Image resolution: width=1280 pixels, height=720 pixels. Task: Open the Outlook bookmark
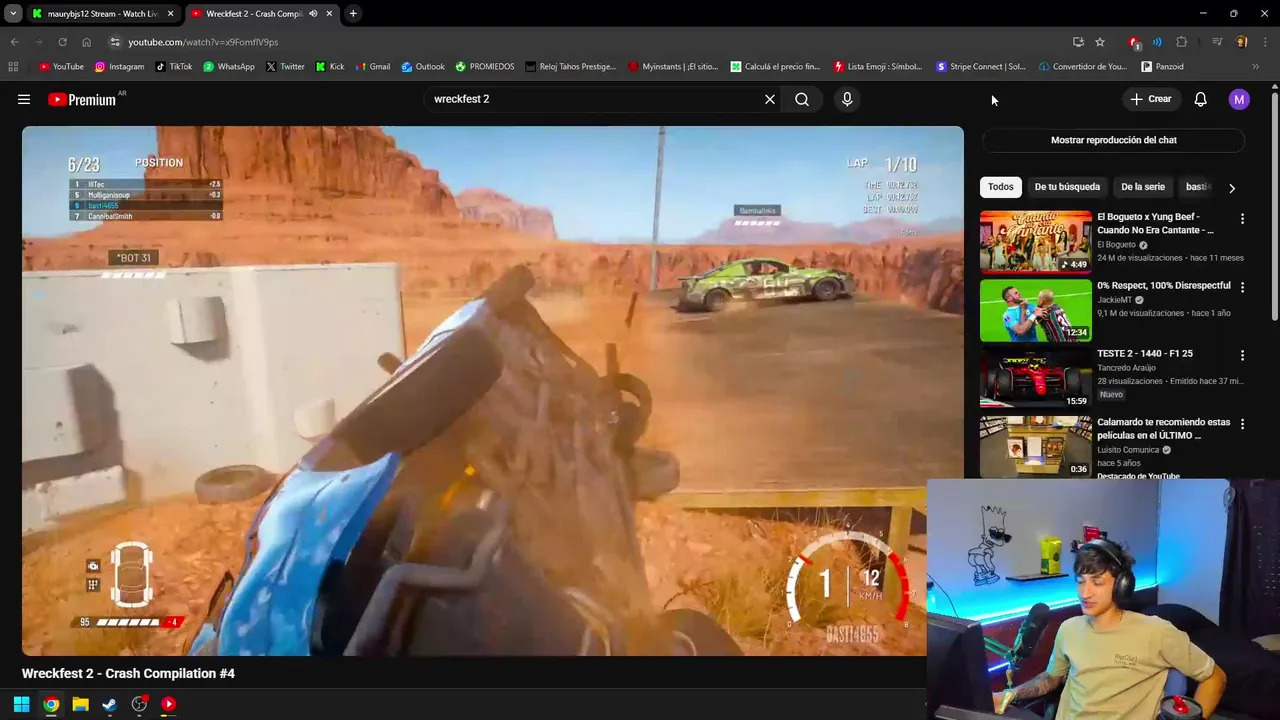[x=423, y=67]
